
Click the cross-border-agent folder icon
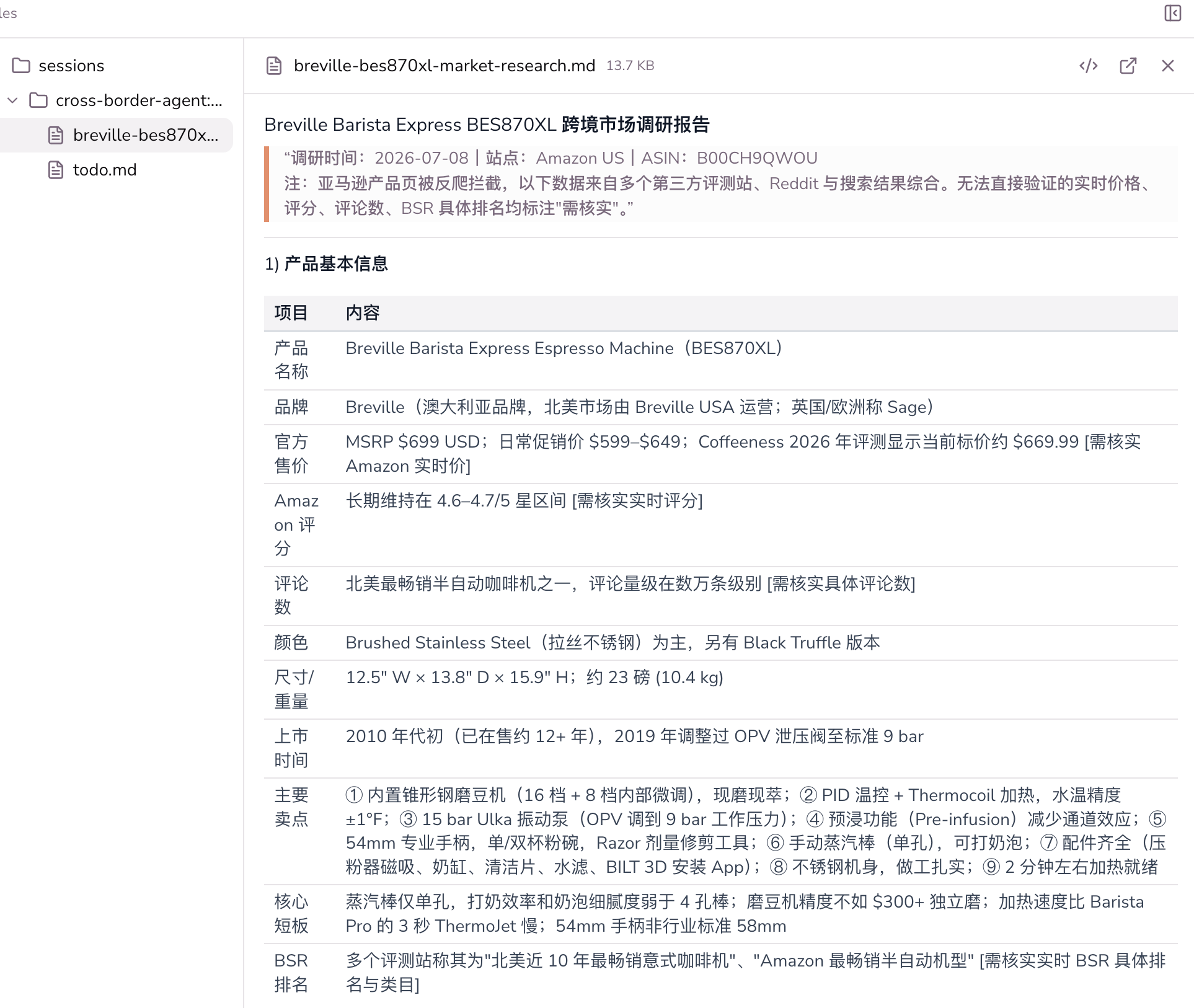point(38,100)
